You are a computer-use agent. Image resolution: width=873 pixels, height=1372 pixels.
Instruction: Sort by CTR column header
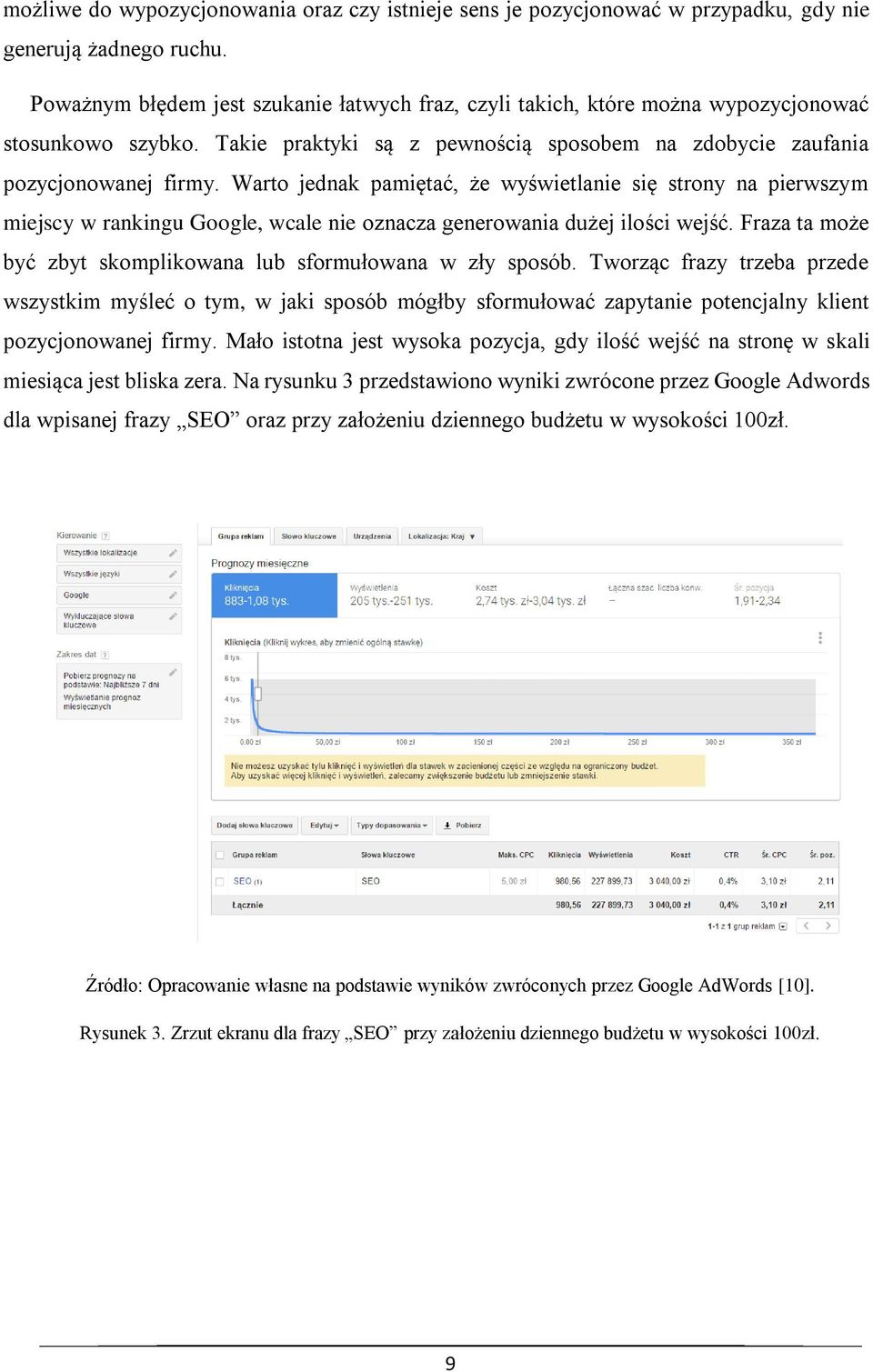[731, 855]
